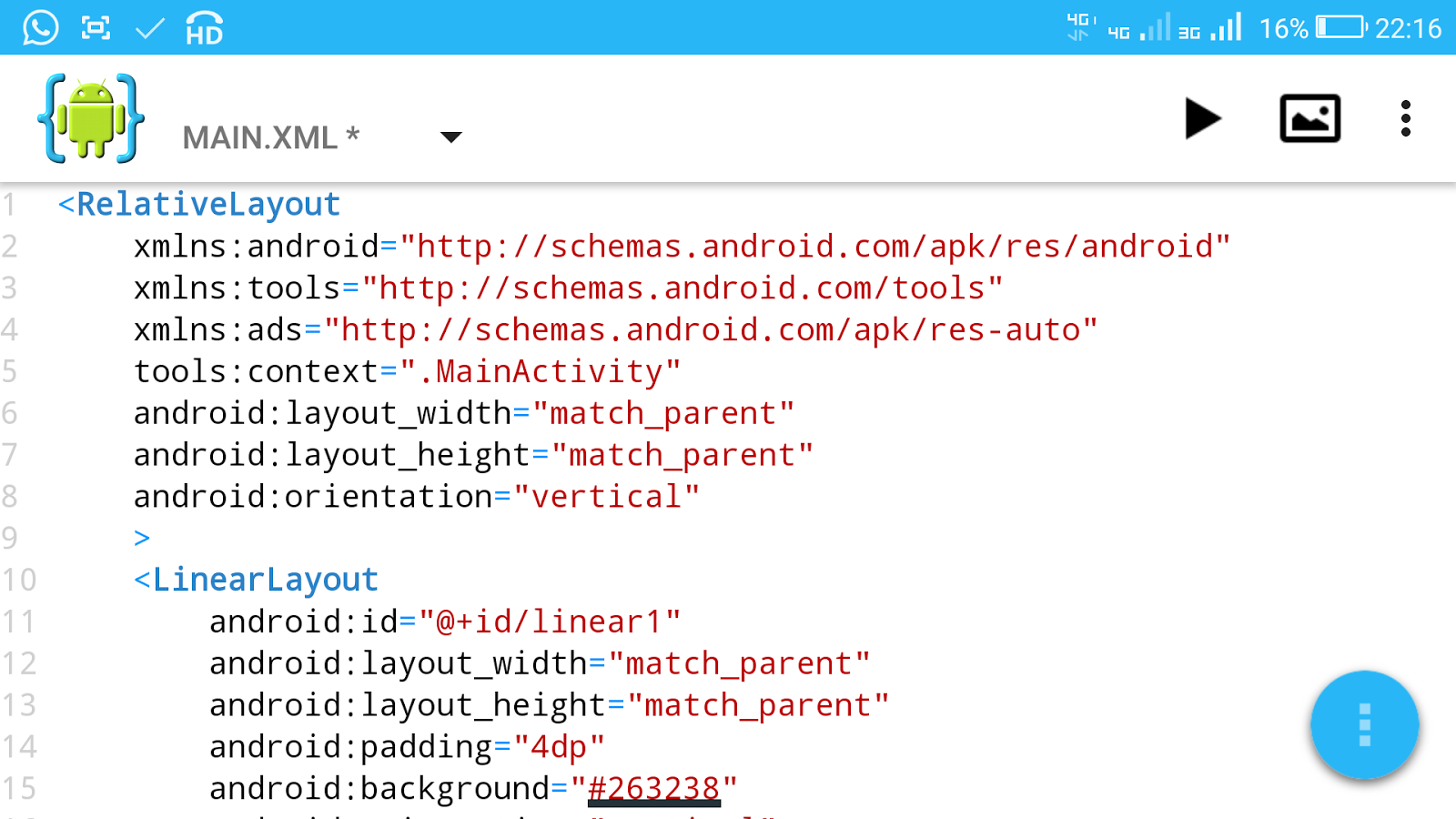Click the underlined #263238 color value
The image size is (1456, 819).
coord(654,788)
